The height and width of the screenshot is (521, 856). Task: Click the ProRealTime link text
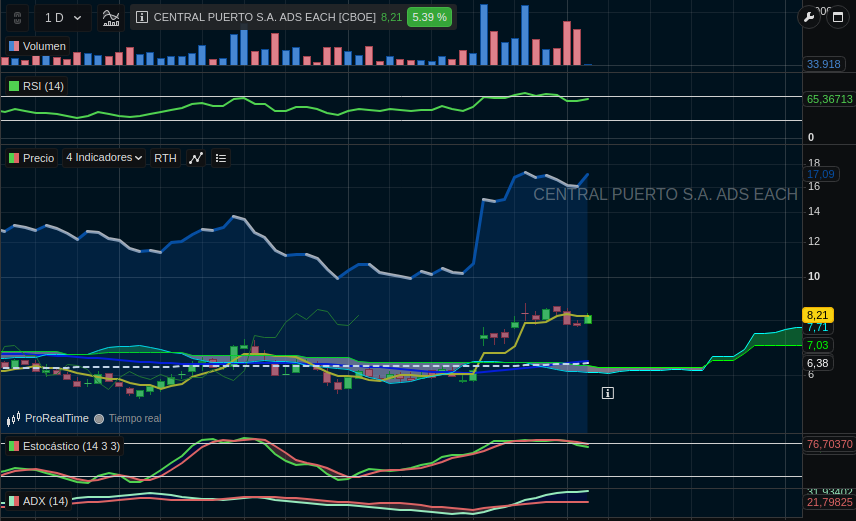pos(57,418)
